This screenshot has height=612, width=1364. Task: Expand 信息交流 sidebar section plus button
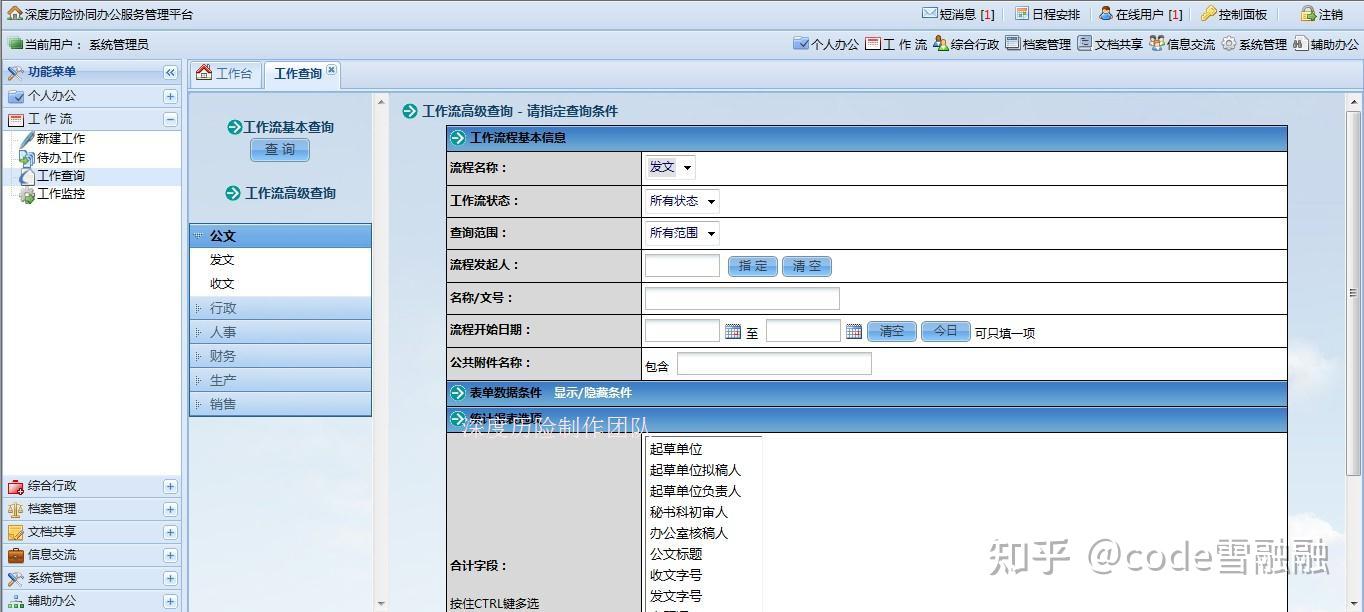(x=170, y=556)
